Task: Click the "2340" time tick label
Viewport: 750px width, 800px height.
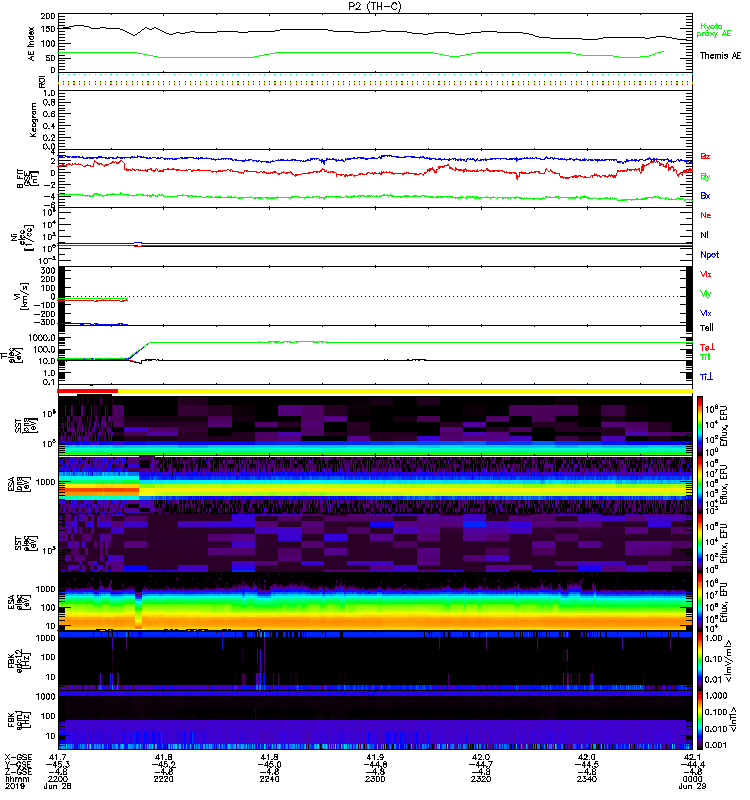Action: click(587, 779)
